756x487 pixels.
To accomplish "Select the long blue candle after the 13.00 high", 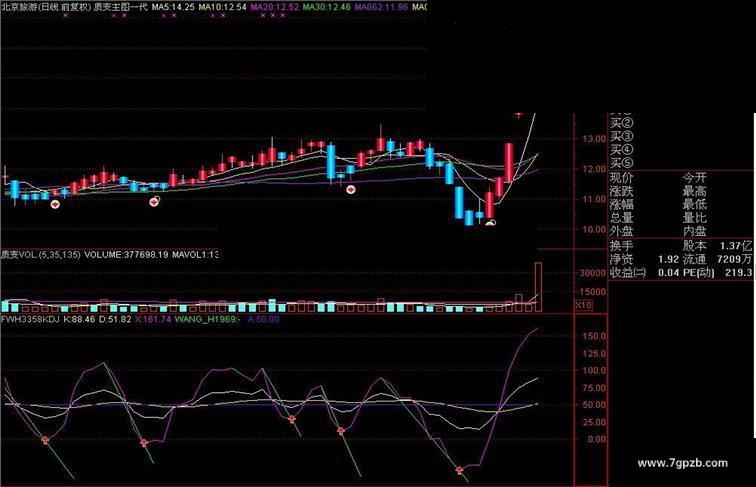I will click(331, 162).
